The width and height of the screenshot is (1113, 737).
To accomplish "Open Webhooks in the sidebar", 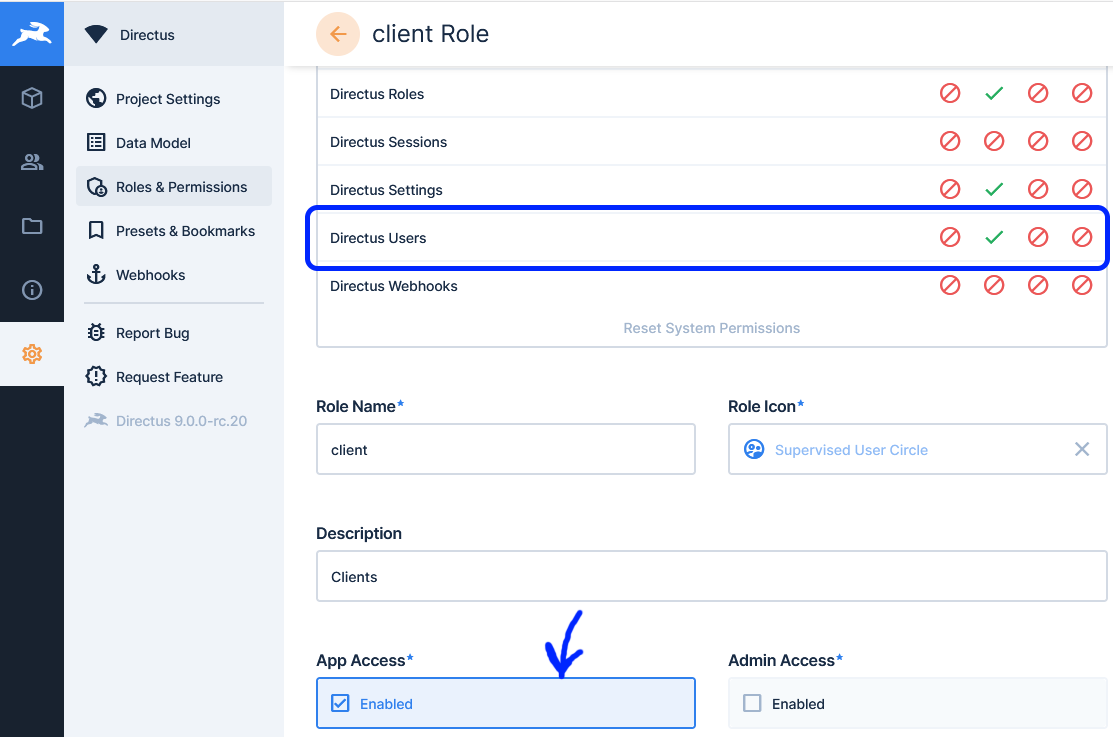I will [x=174, y=275].
